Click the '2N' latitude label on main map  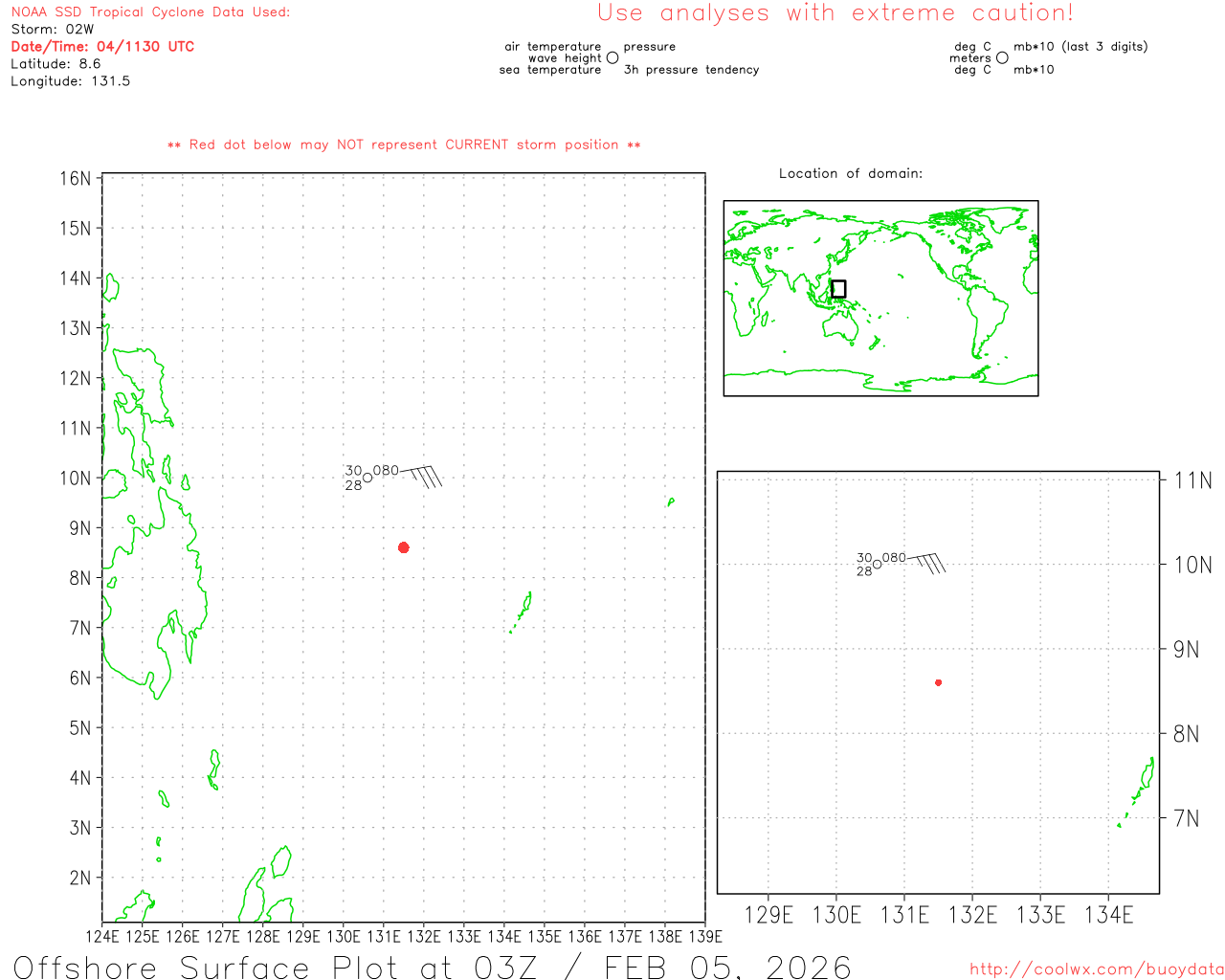click(80, 878)
